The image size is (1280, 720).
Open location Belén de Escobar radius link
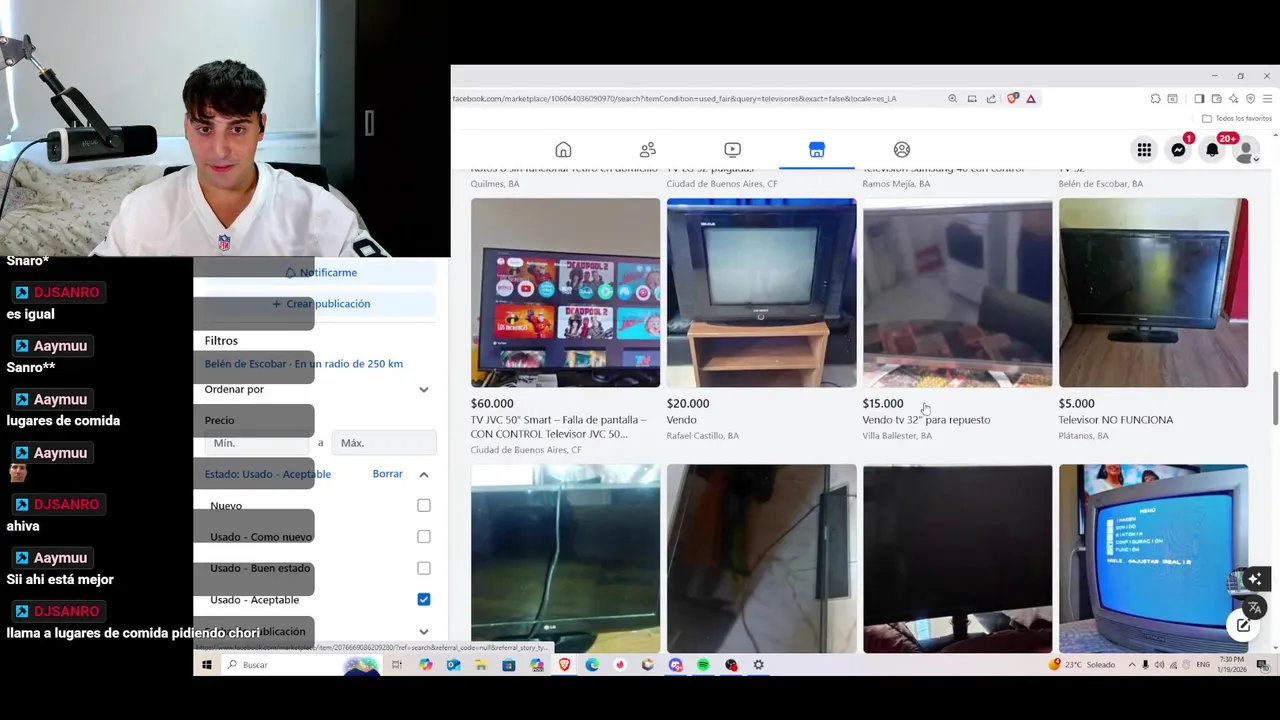tap(304, 364)
